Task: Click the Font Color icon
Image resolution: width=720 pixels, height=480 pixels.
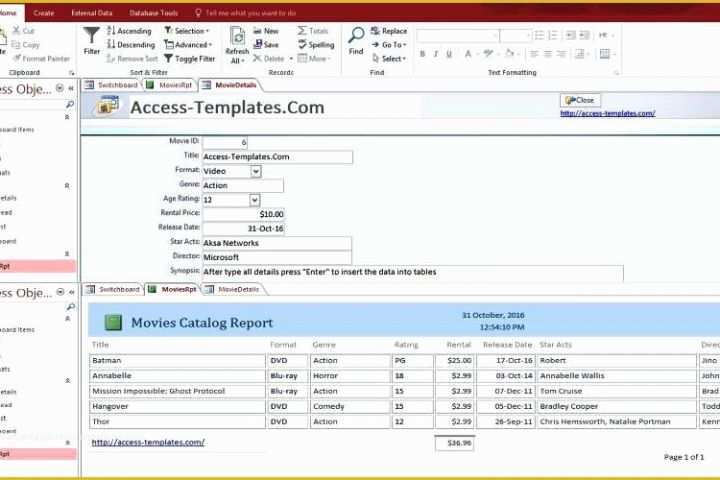Action: coord(467,54)
